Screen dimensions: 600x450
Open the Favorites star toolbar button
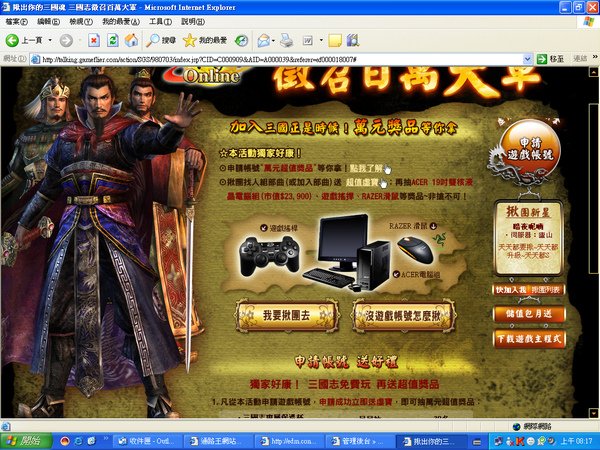205,40
